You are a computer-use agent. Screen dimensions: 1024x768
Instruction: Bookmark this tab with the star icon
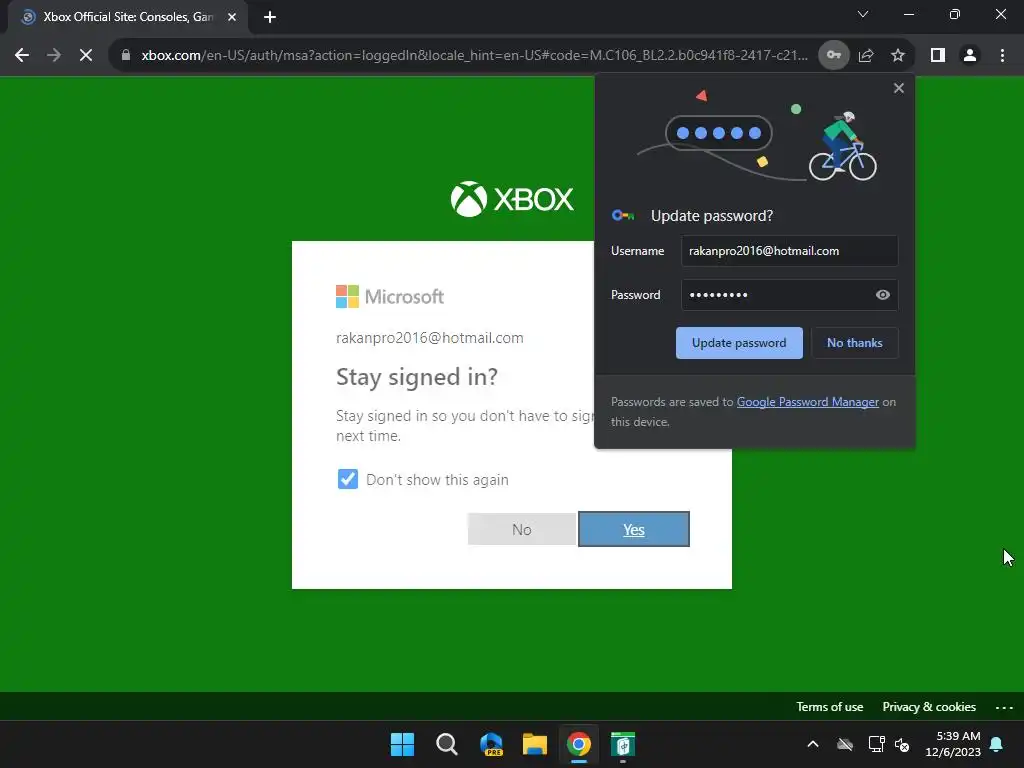(x=898, y=56)
